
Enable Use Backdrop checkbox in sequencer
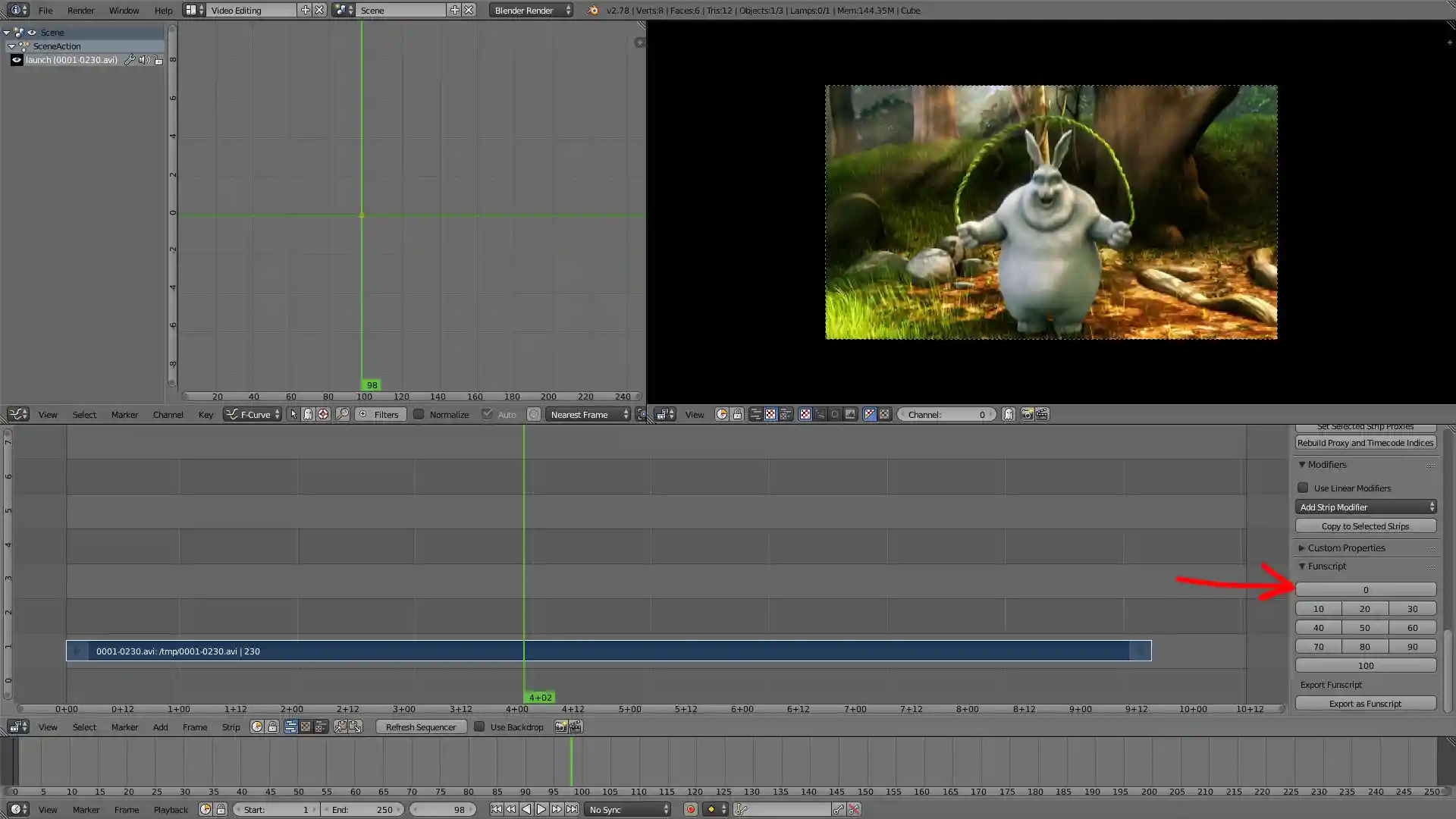pos(479,726)
